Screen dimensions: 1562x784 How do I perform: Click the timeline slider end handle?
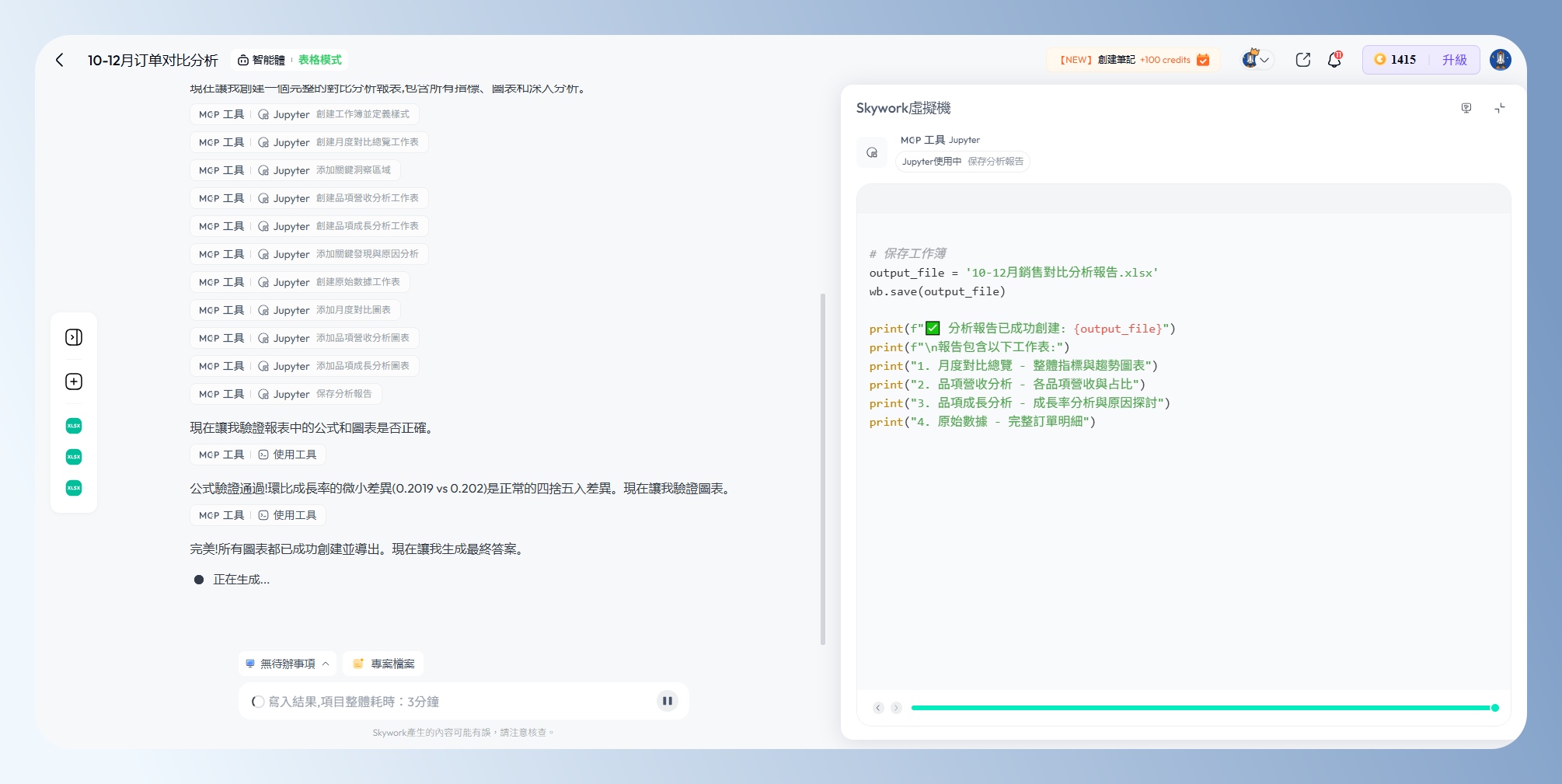coord(1495,708)
